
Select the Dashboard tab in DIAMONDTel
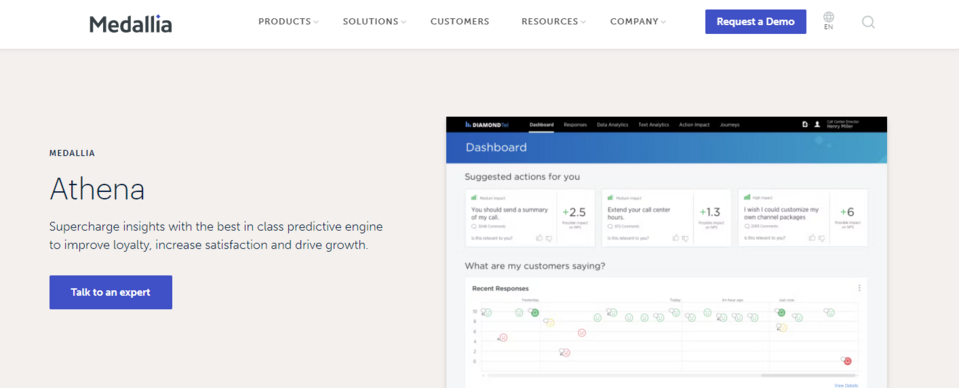tap(541, 125)
